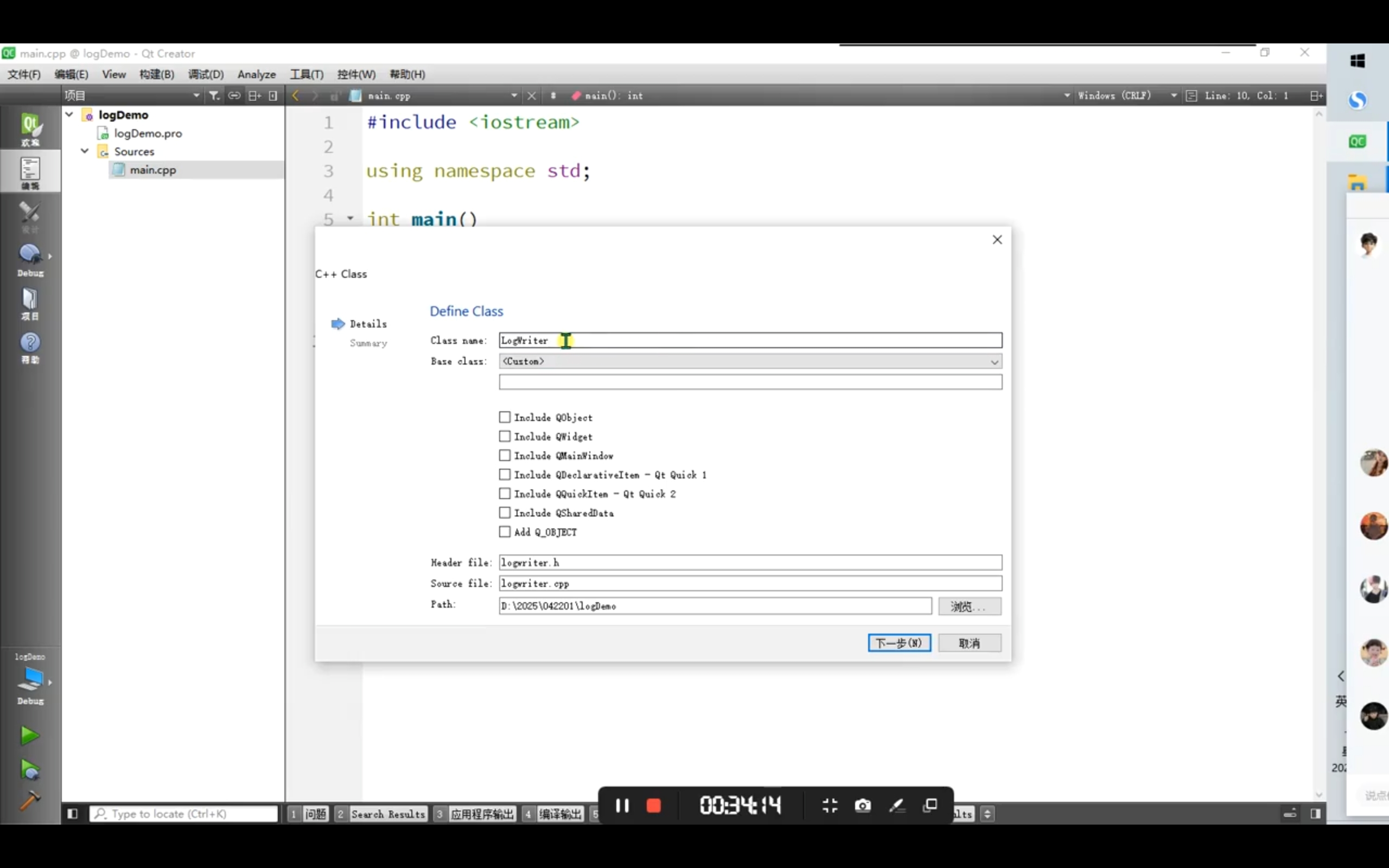Click the 浏览 browse button

coord(970,606)
